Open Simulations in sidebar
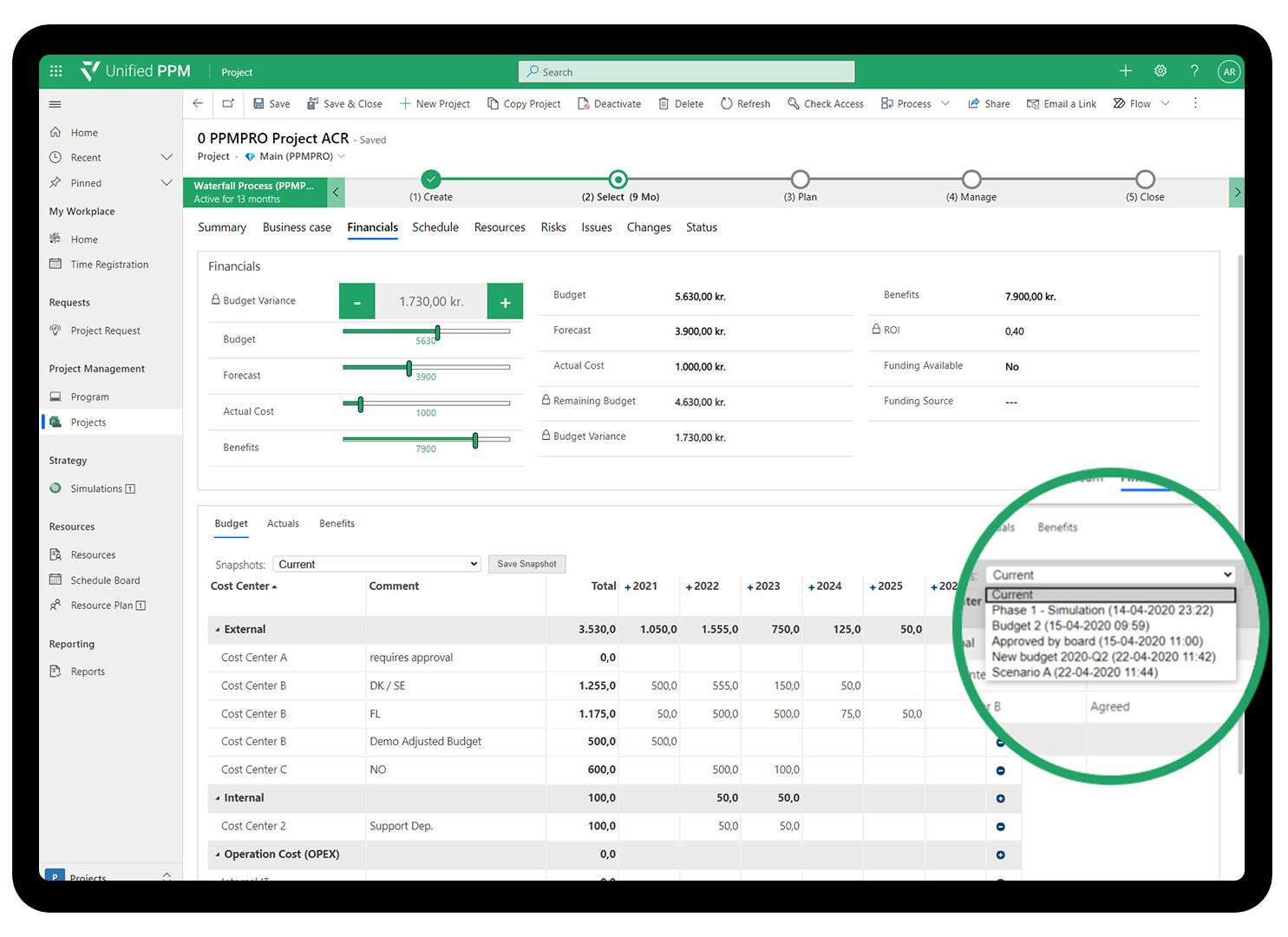 [95, 488]
